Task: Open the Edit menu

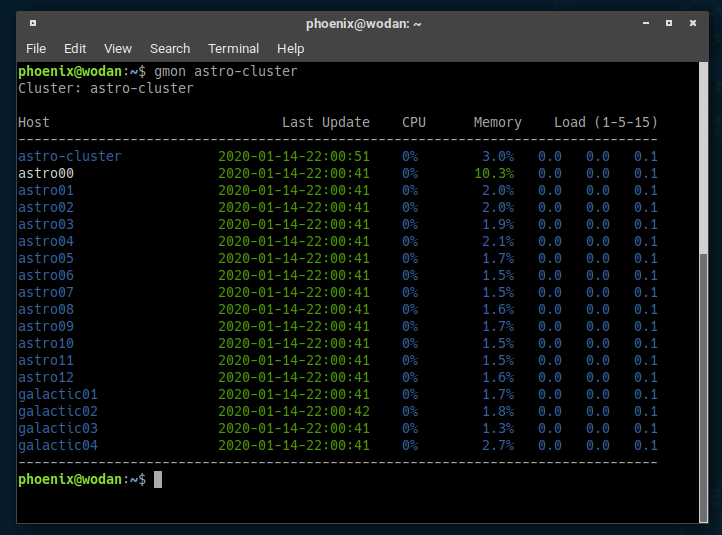Action: pyautogui.click(x=75, y=48)
